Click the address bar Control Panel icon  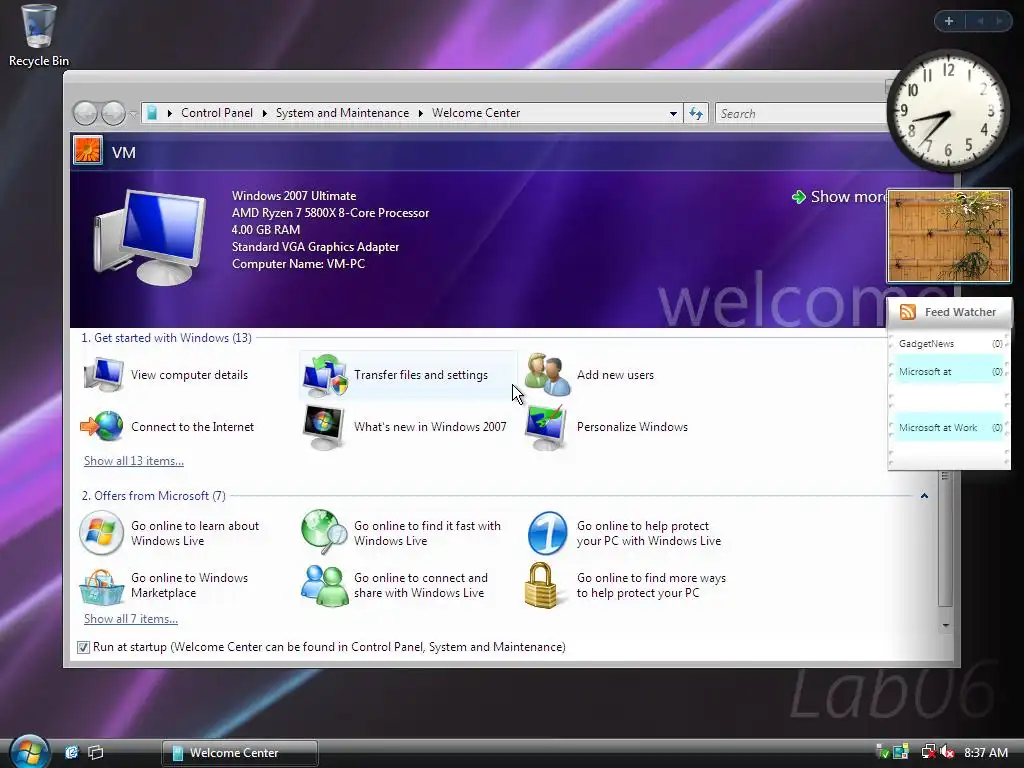click(152, 113)
